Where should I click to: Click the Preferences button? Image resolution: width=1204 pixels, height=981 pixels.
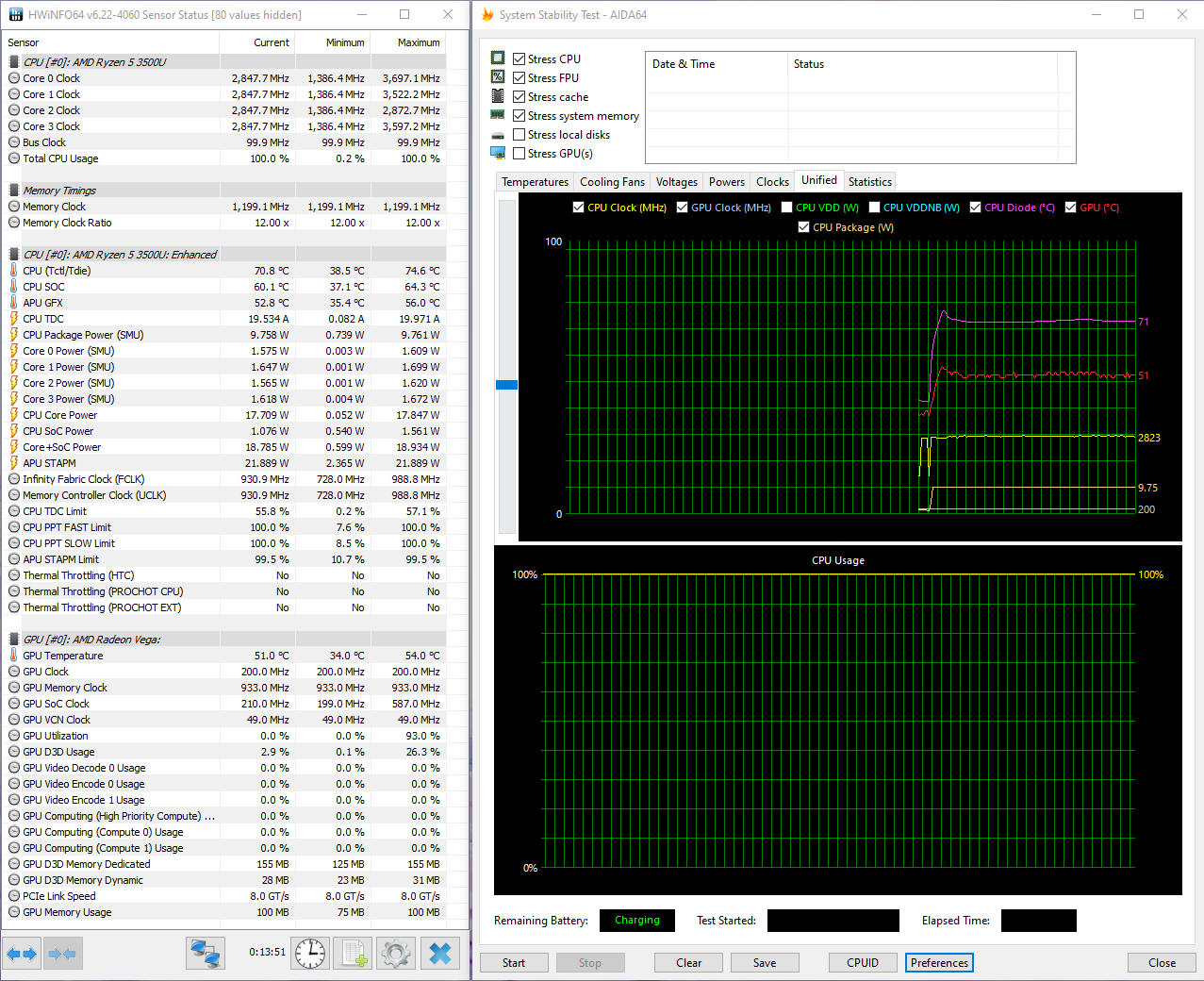(x=939, y=963)
